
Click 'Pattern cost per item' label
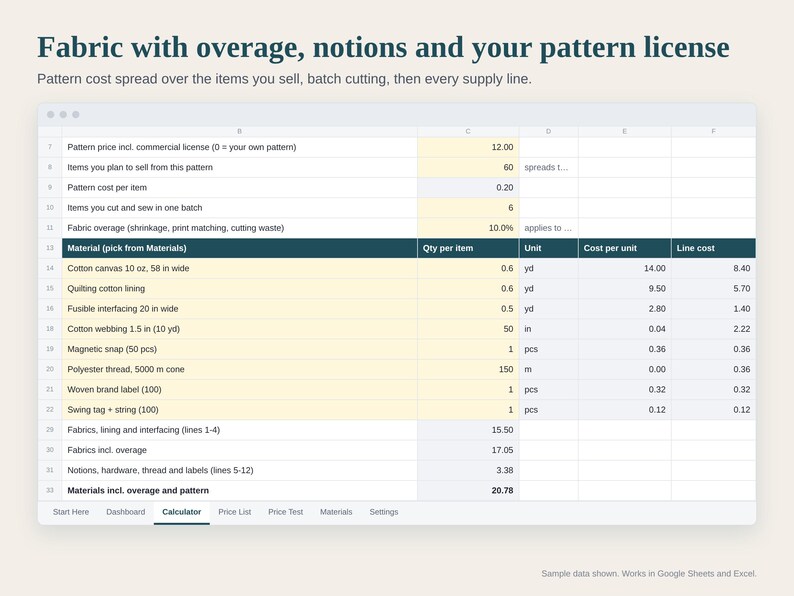click(107, 188)
